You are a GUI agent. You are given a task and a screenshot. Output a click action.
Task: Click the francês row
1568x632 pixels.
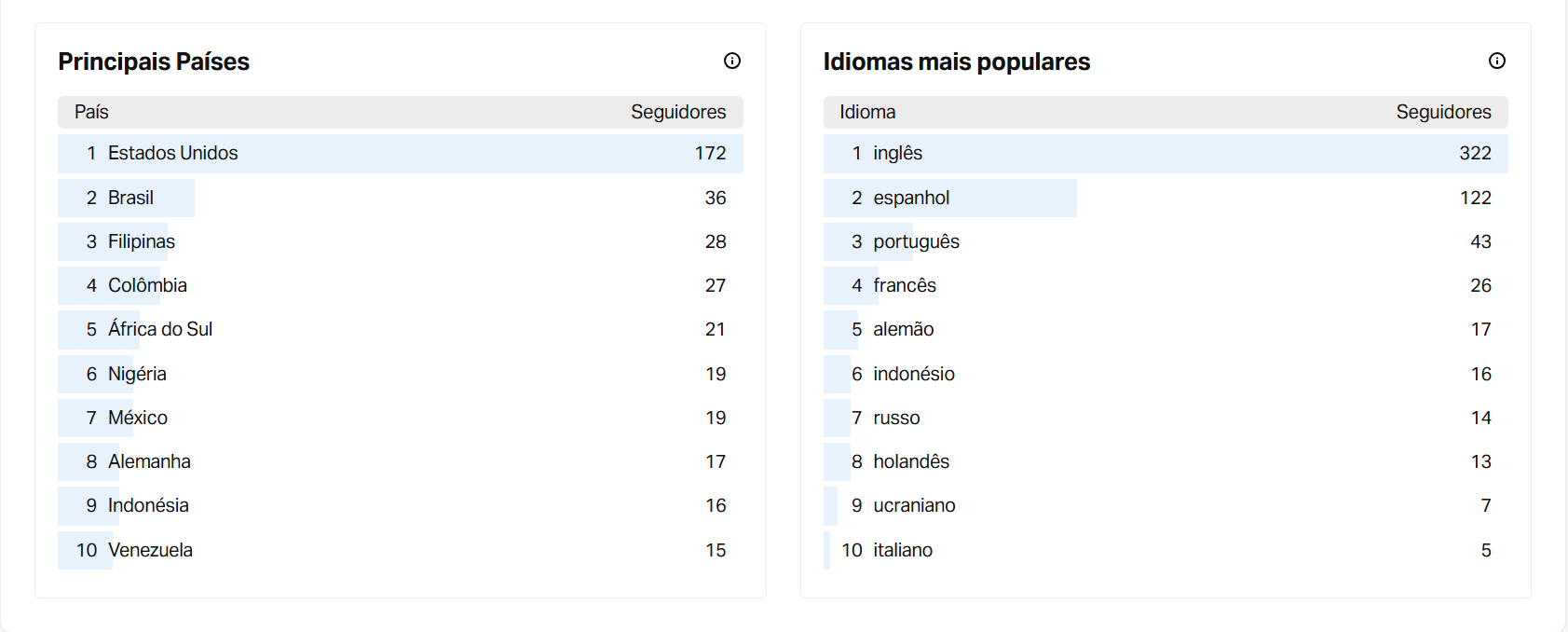pos(1166,285)
